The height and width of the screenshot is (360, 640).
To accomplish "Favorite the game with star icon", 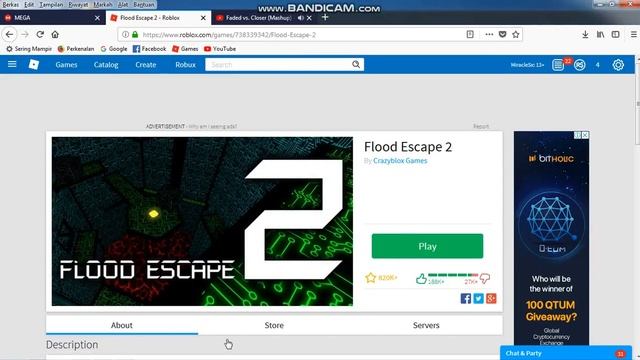I will [370, 278].
